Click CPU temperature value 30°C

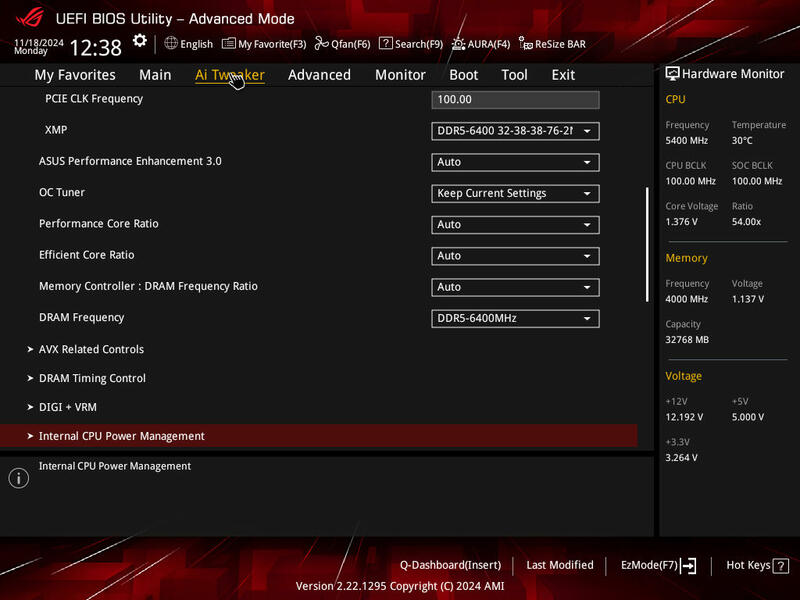tap(742, 141)
